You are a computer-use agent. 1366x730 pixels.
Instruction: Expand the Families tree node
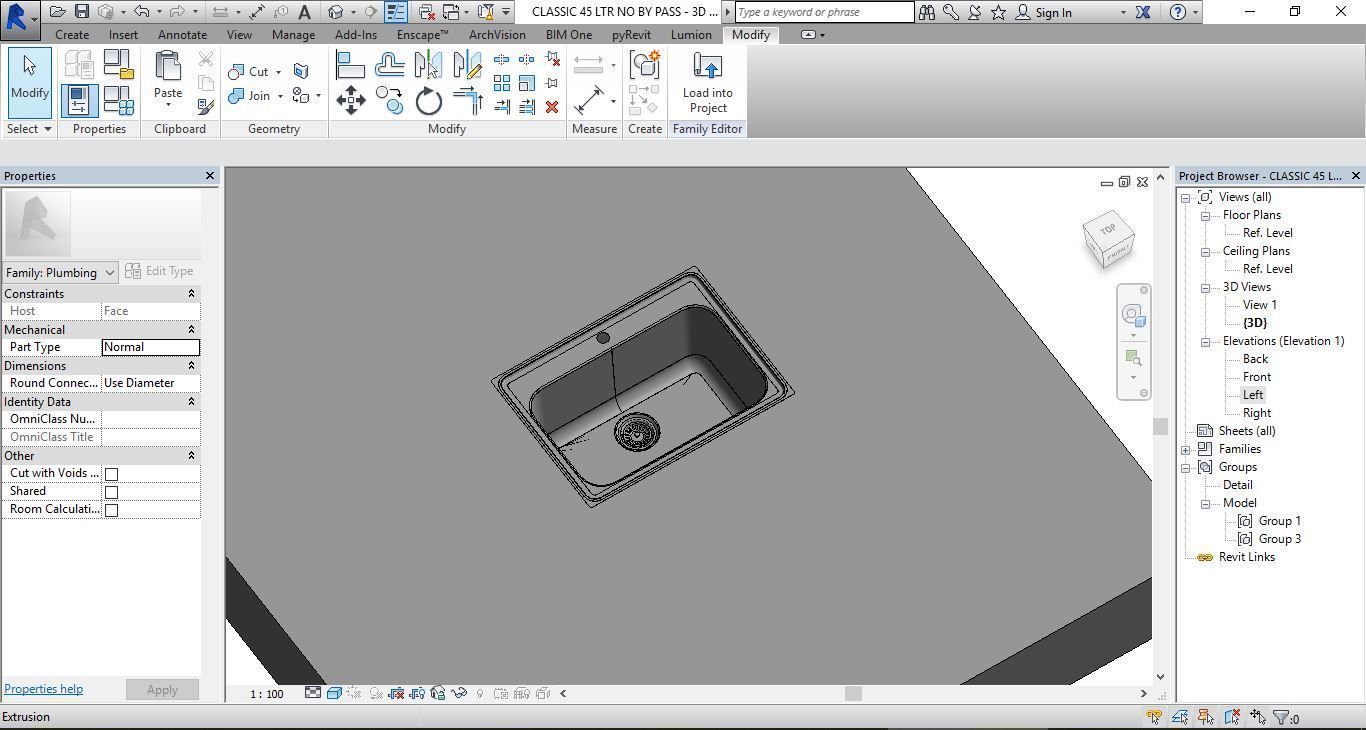click(x=1186, y=450)
